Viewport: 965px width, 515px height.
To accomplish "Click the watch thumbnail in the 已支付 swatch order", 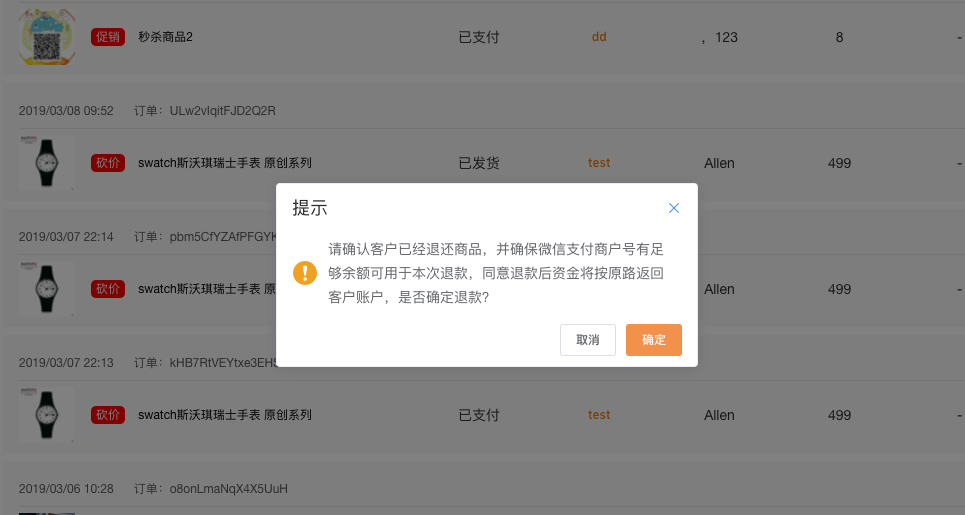I will pyautogui.click(x=47, y=415).
